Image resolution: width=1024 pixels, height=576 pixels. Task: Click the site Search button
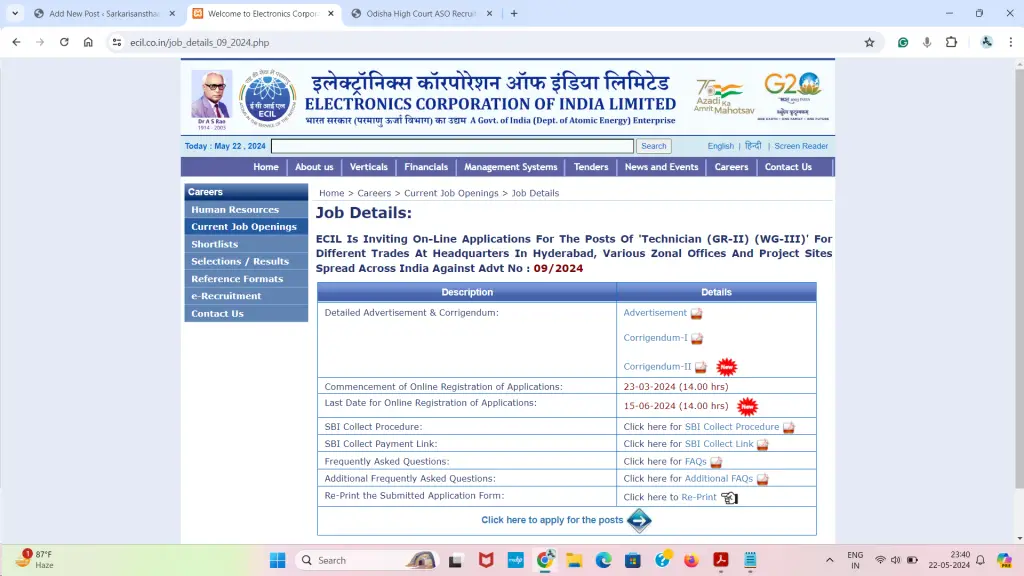click(x=654, y=146)
